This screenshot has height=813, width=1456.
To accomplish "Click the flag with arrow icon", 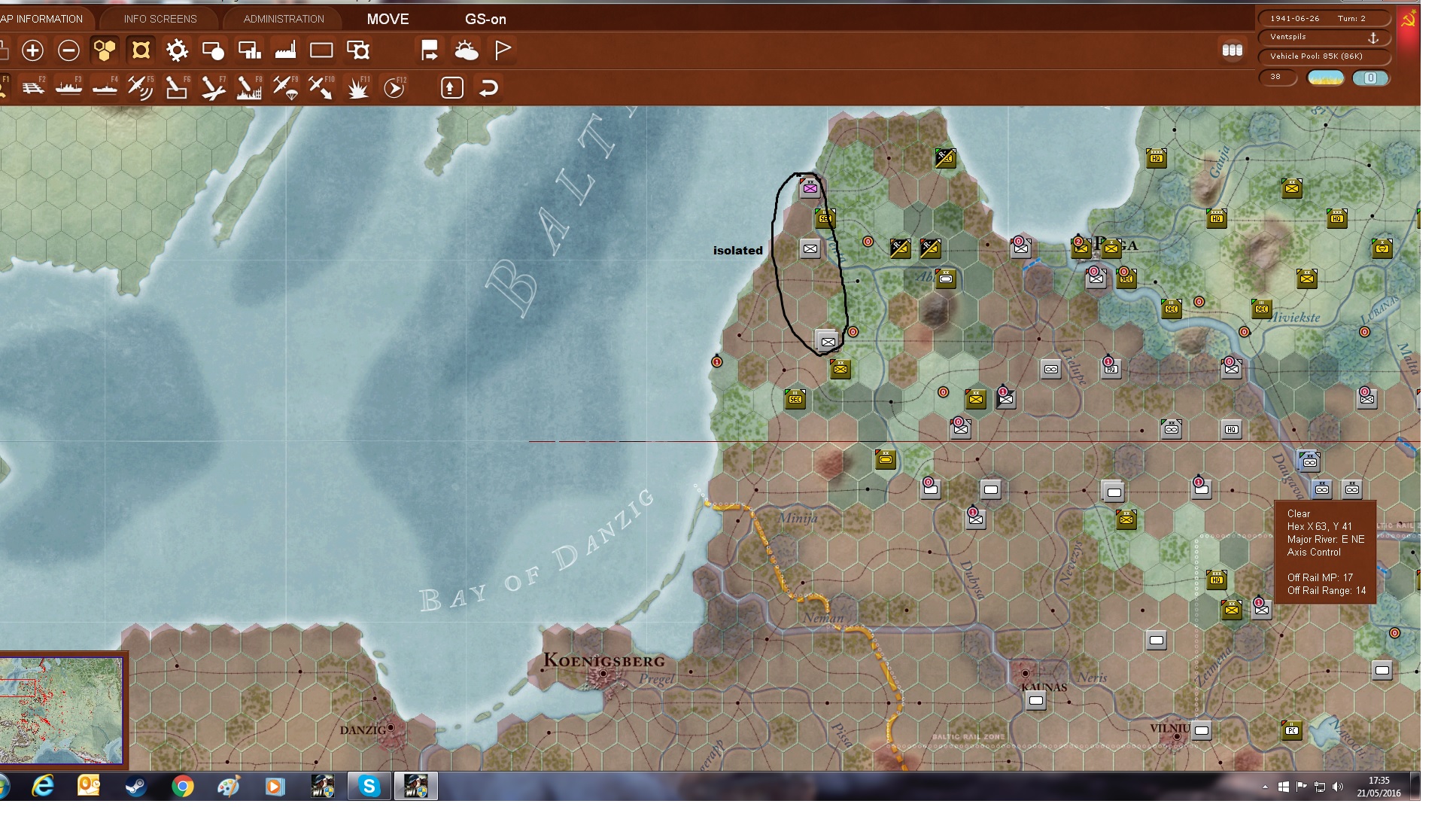I will tap(430, 50).
